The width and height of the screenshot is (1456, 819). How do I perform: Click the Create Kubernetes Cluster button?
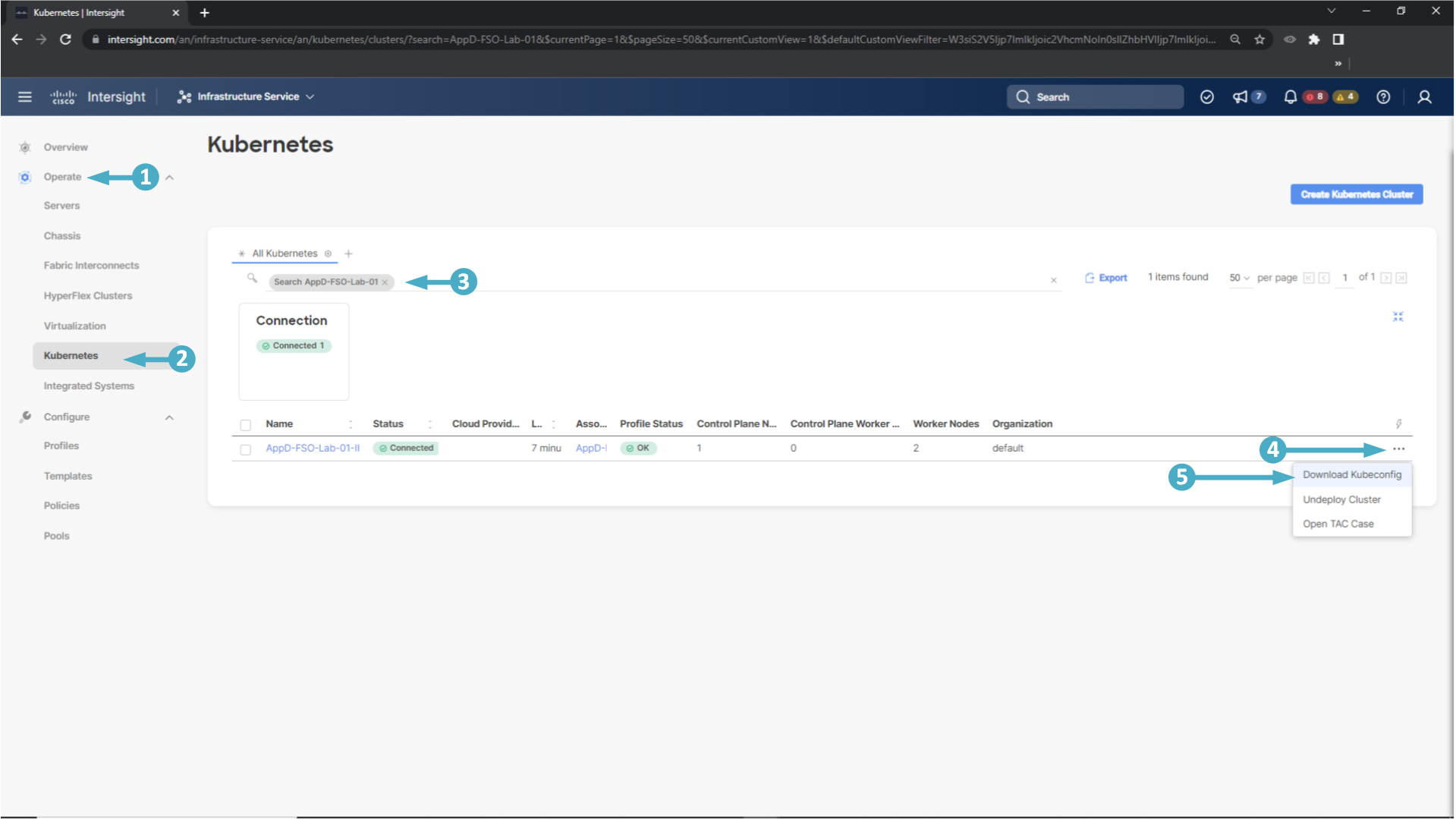[x=1356, y=194]
